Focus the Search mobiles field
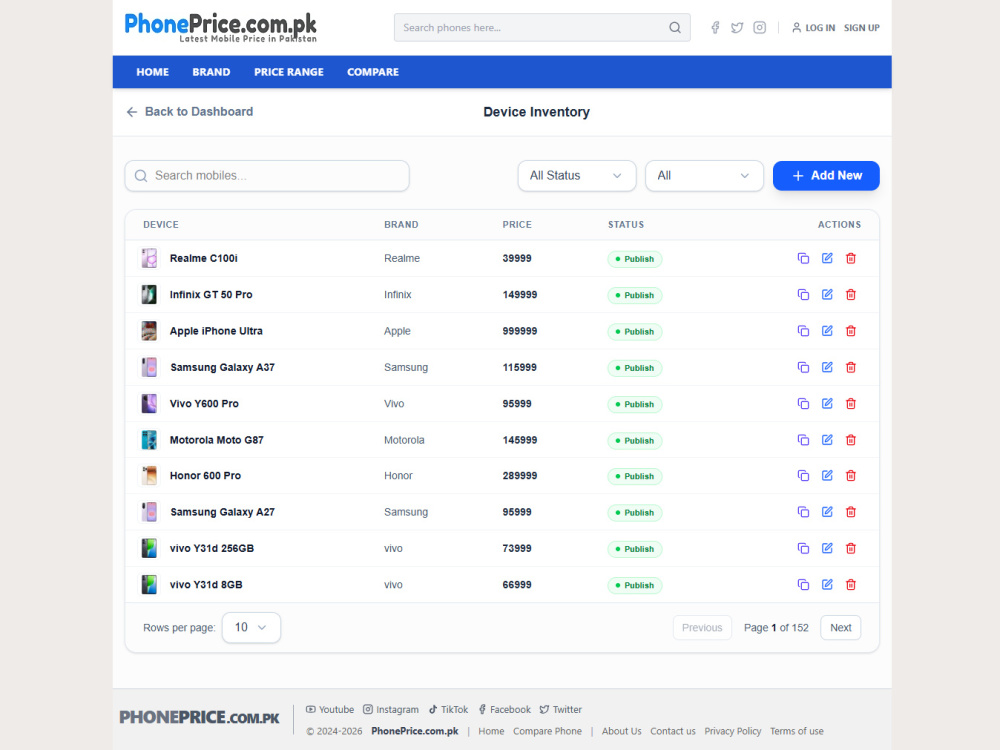 (267, 175)
